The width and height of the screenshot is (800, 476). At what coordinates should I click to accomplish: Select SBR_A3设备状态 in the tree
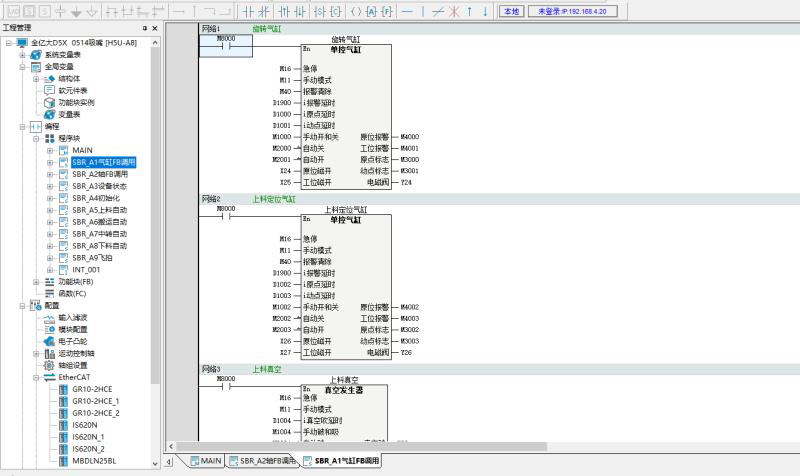coord(99,186)
